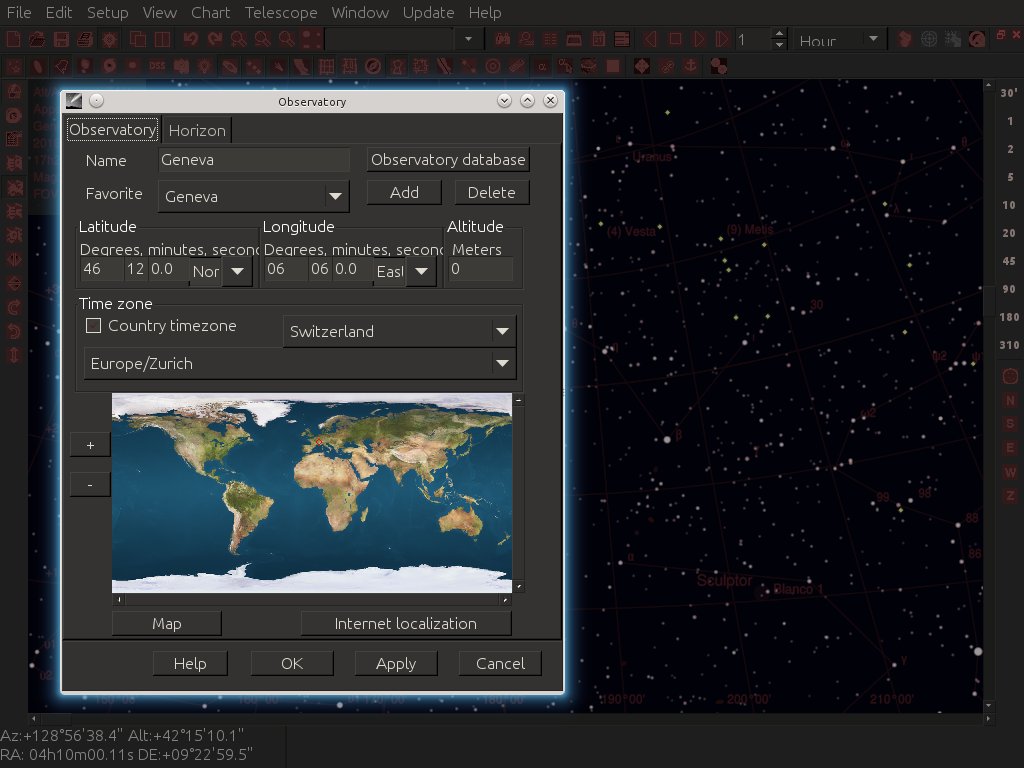This screenshot has width=1024, height=768.
Task: Click the binoculars search icon
Action: click(502, 39)
